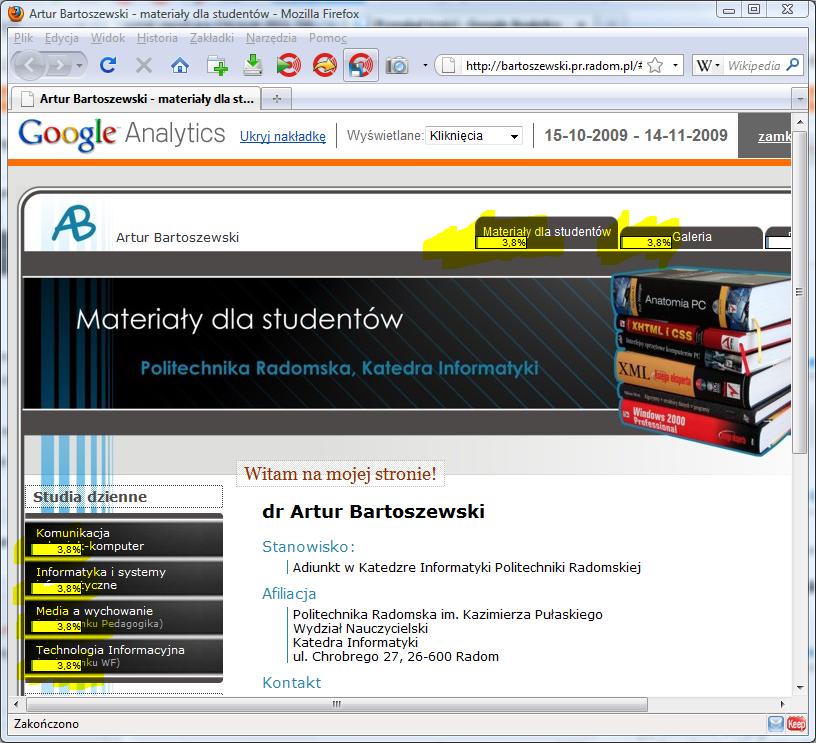Stop loading with the grey X icon
This screenshot has height=743, width=816.
(144, 66)
